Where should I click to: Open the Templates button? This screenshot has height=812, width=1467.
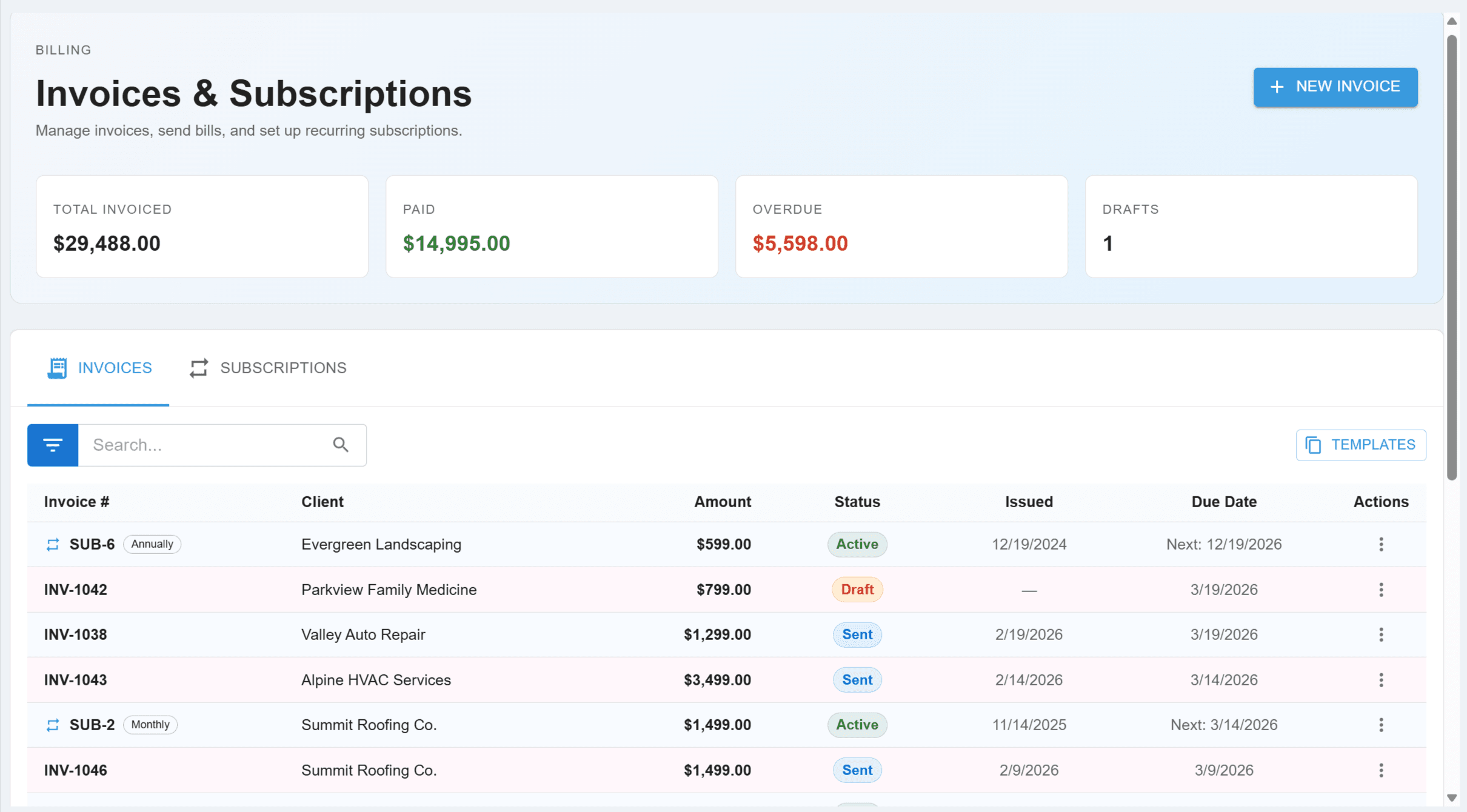(1361, 445)
